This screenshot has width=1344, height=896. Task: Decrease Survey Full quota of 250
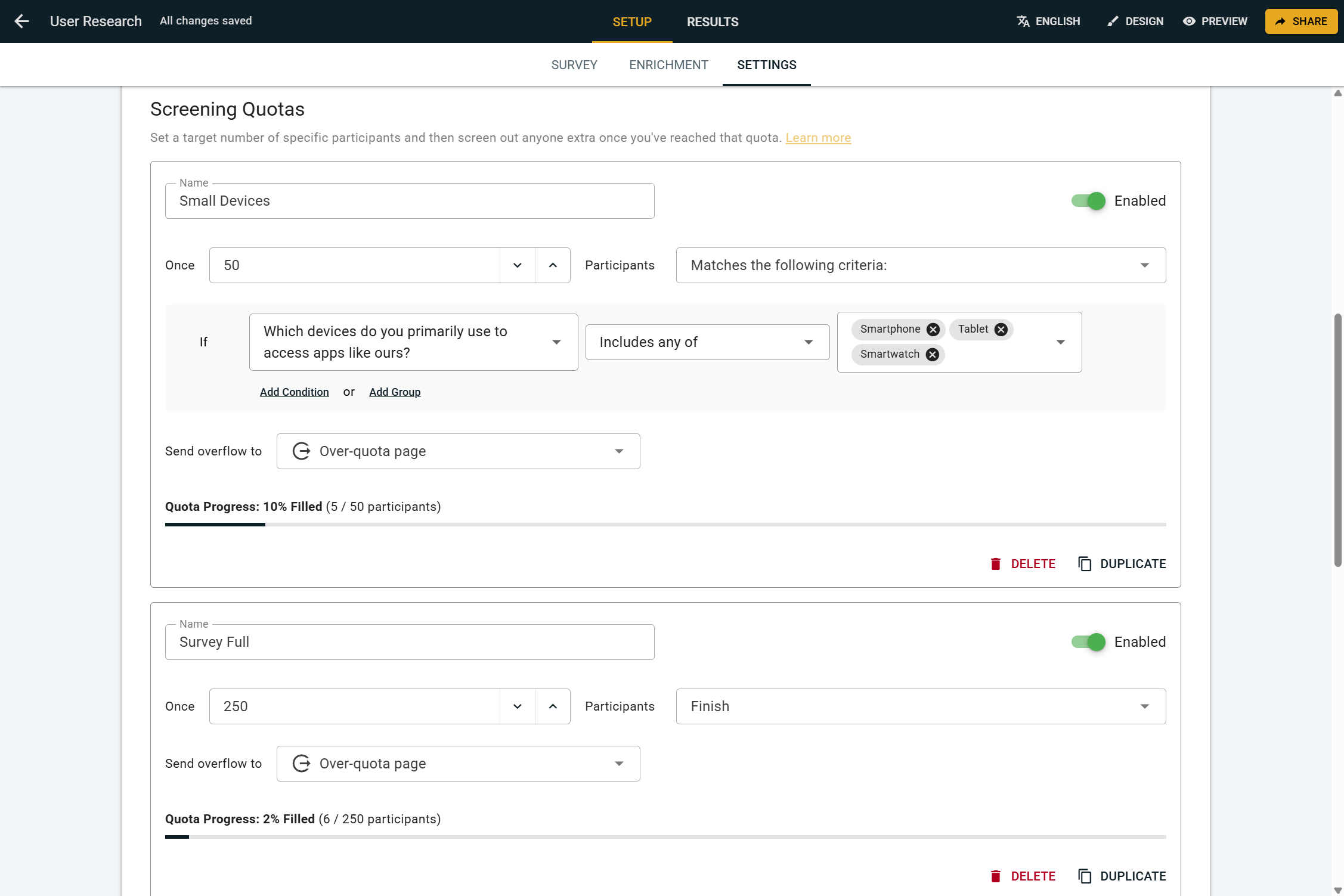(x=518, y=706)
